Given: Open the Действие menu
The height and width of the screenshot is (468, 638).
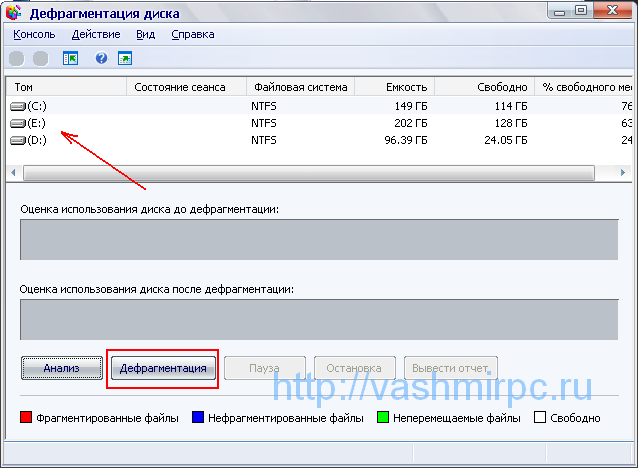Looking at the screenshot, I should (96, 35).
